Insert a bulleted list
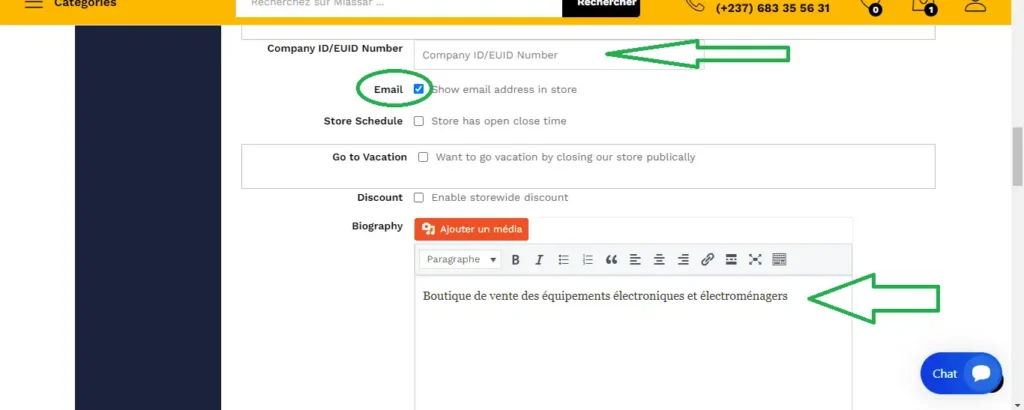Screen dimensions: 1024x410 [x=564, y=260]
